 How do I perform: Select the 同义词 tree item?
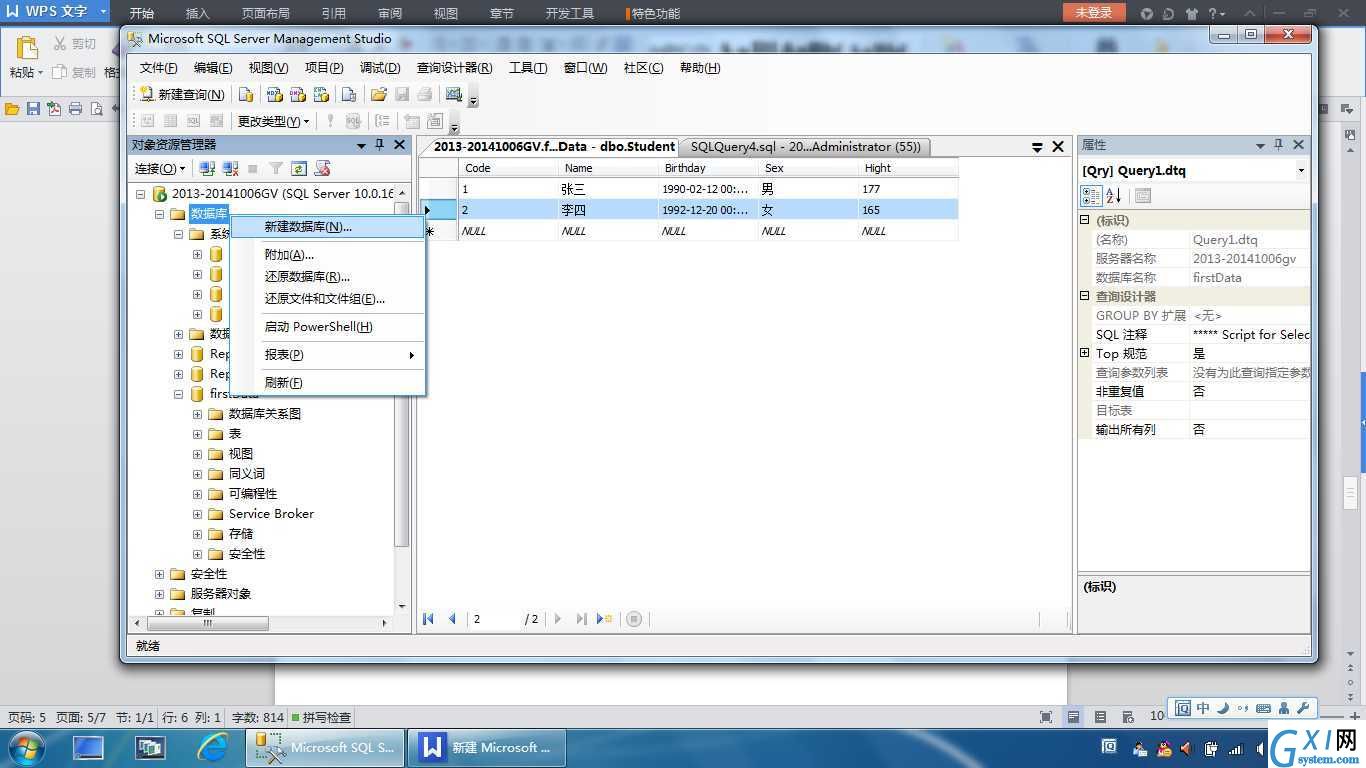tap(247, 474)
